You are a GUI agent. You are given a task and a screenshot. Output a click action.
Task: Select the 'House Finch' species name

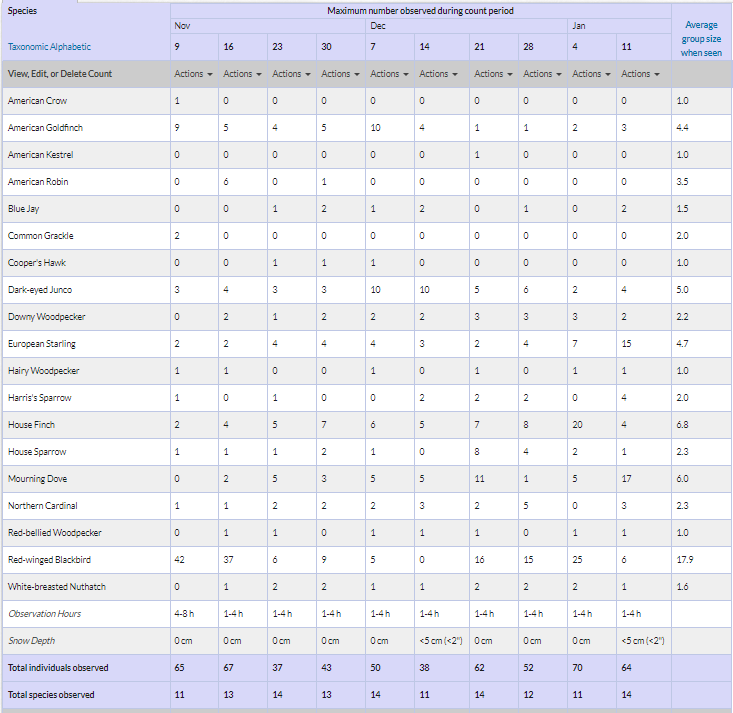[31, 425]
